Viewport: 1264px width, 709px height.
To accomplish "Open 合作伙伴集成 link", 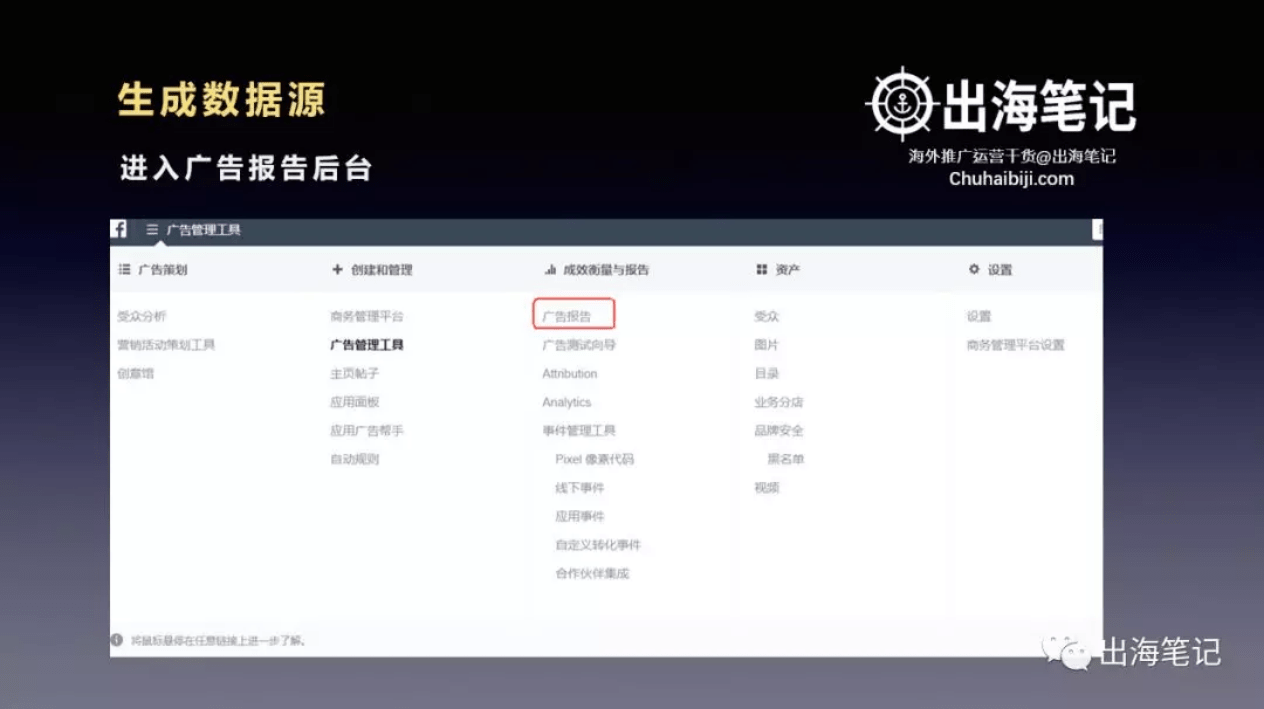I will [592, 574].
